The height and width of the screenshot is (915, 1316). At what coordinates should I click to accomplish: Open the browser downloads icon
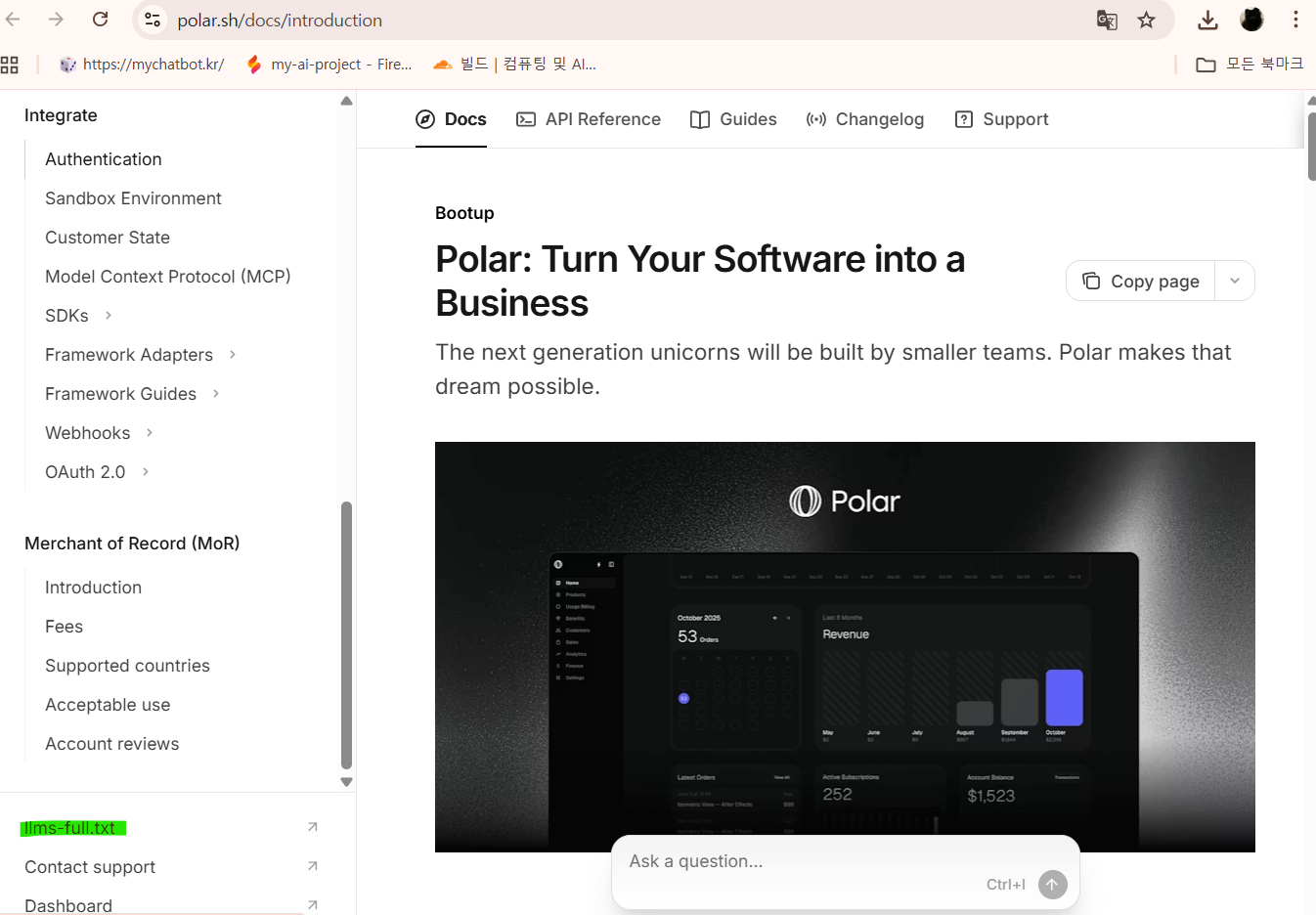(1207, 20)
